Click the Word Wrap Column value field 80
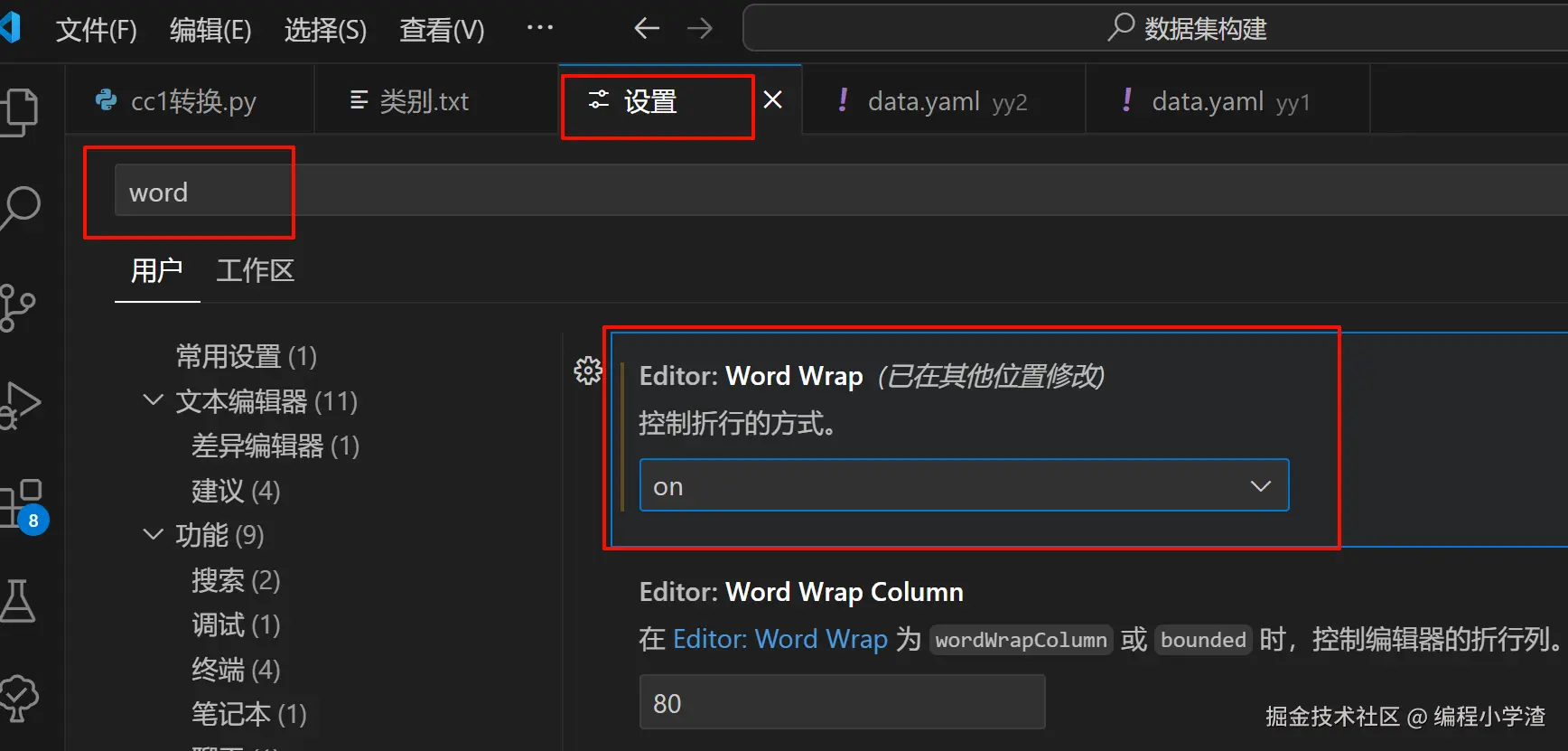 [842, 702]
